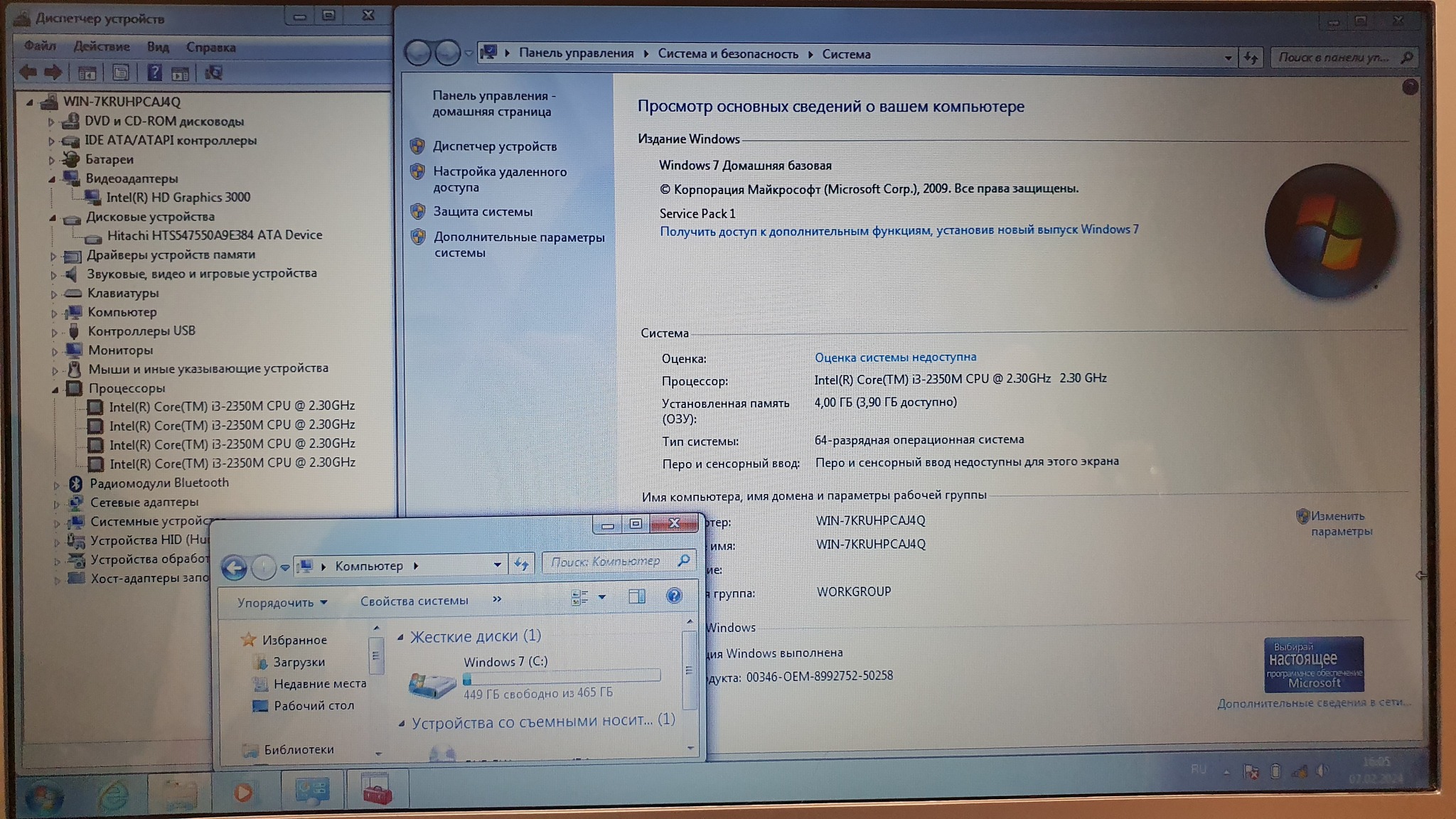
Task: Expand the Контроллеры USB node
Action: click(55, 331)
